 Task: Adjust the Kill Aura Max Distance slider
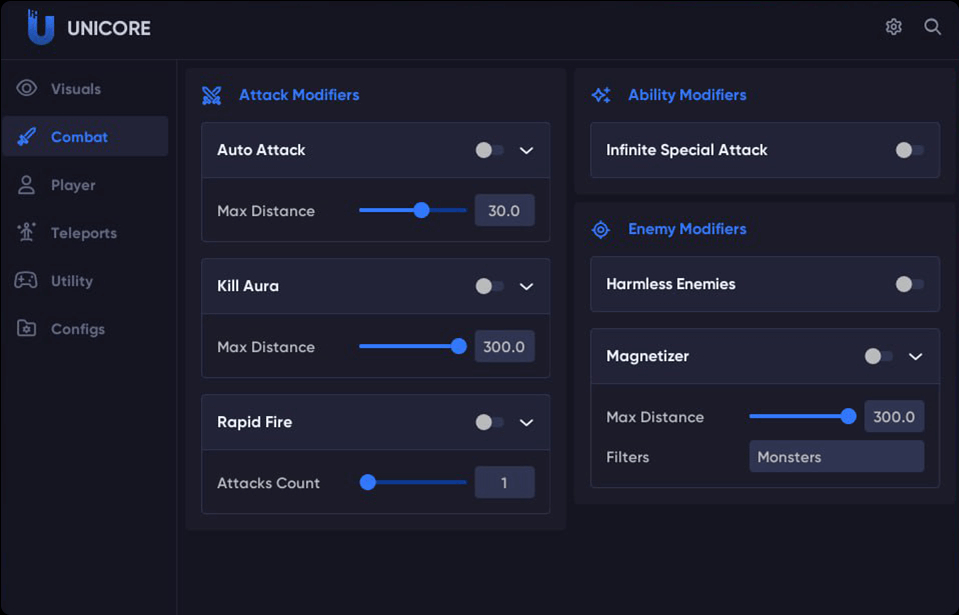[x=458, y=346]
